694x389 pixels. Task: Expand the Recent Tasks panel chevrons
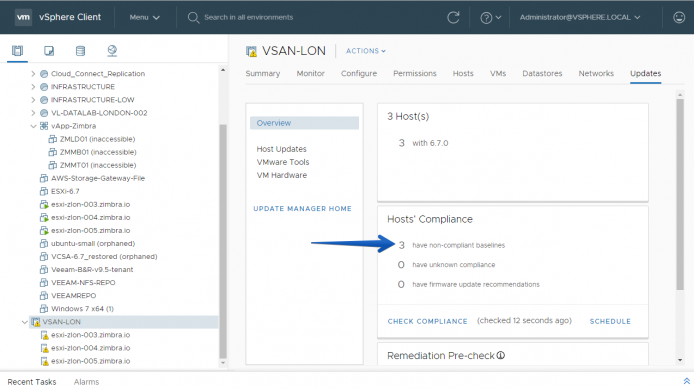pos(686,381)
